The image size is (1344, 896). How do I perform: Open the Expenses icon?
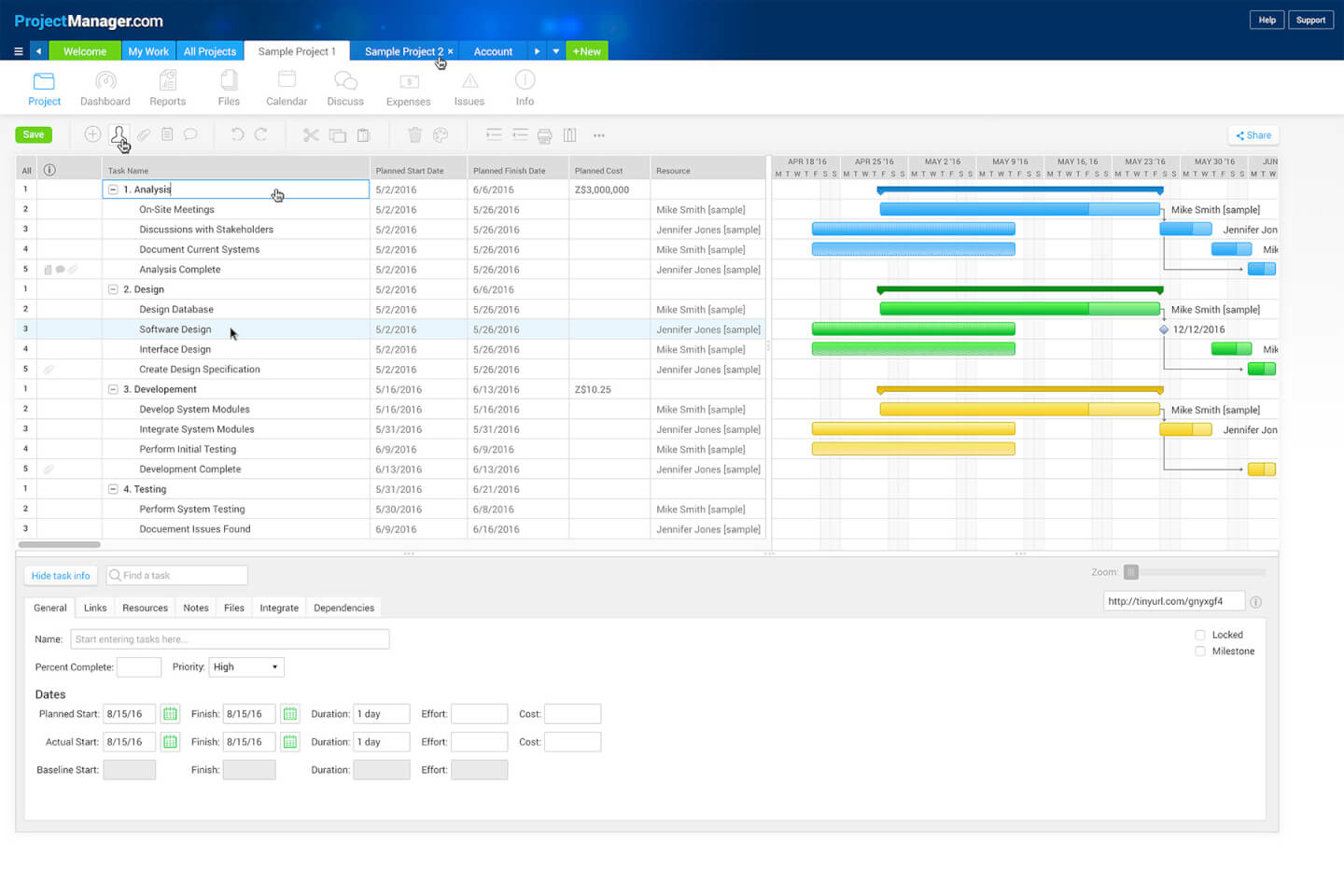click(x=409, y=82)
